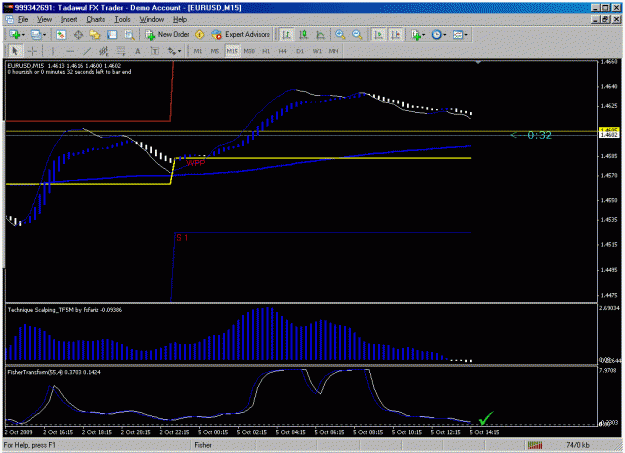Open the Periods clock icon
The height and width of the screenshot is (453, 625).
436,35
